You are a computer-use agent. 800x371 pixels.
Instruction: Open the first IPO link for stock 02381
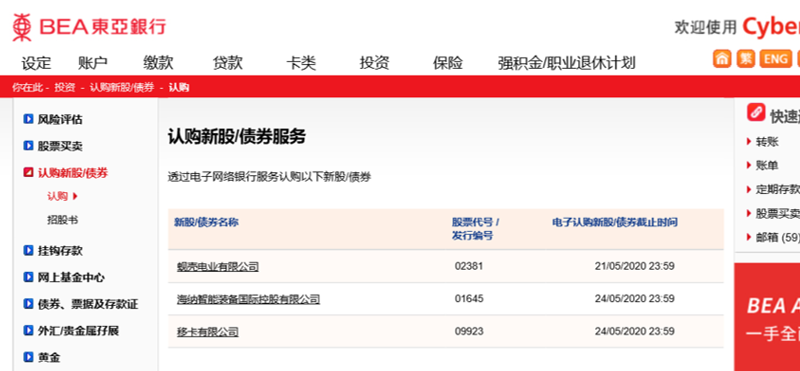coord(218,266)
